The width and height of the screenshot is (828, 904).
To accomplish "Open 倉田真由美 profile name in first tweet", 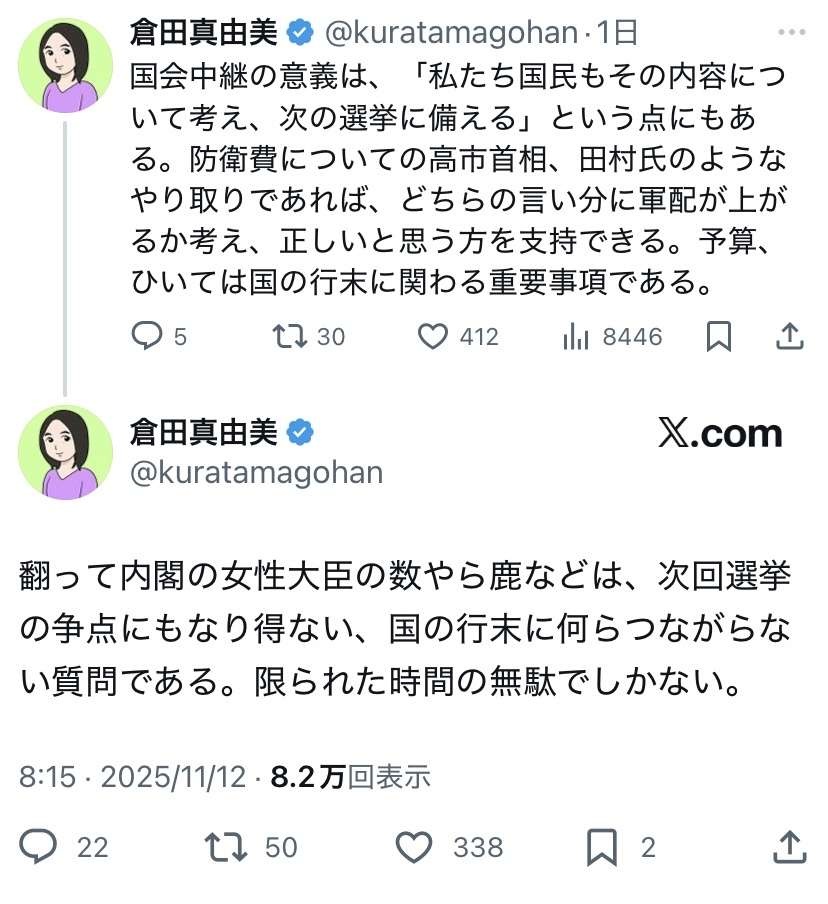I will point(203,32).
